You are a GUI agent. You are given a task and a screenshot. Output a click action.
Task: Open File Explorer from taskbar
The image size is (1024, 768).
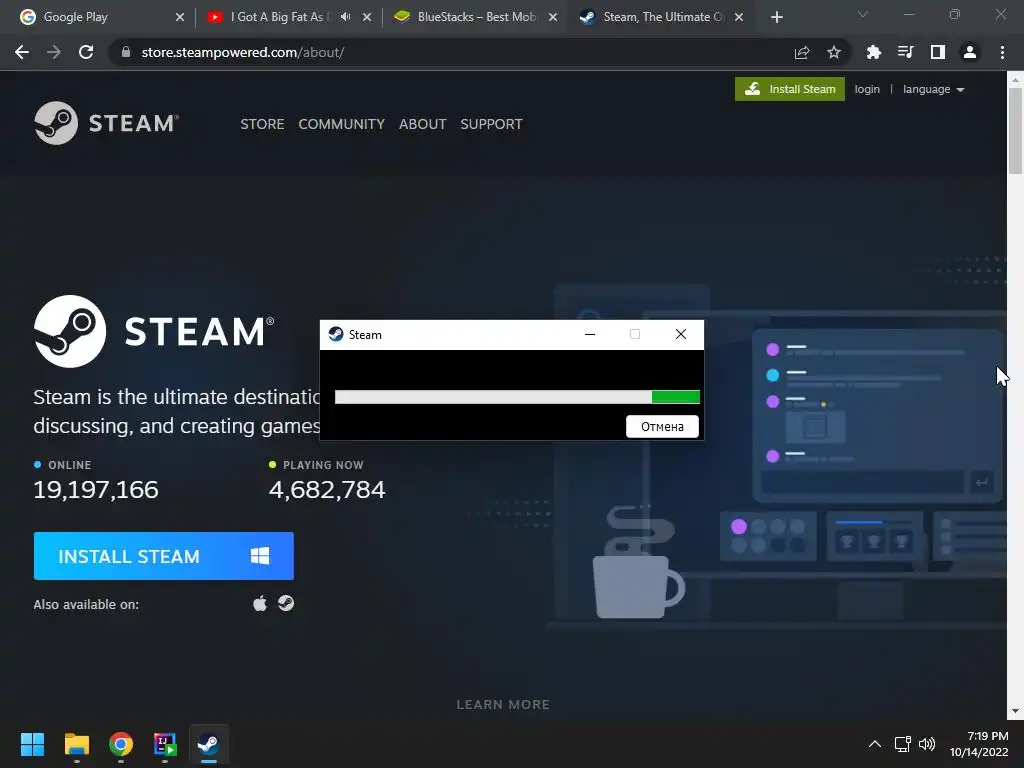click(x=76, y=744)
